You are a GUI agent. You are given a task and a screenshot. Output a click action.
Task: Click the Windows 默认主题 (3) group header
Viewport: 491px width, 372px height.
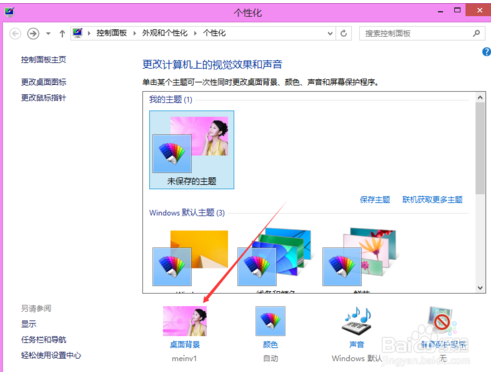(x=187, y=213)
